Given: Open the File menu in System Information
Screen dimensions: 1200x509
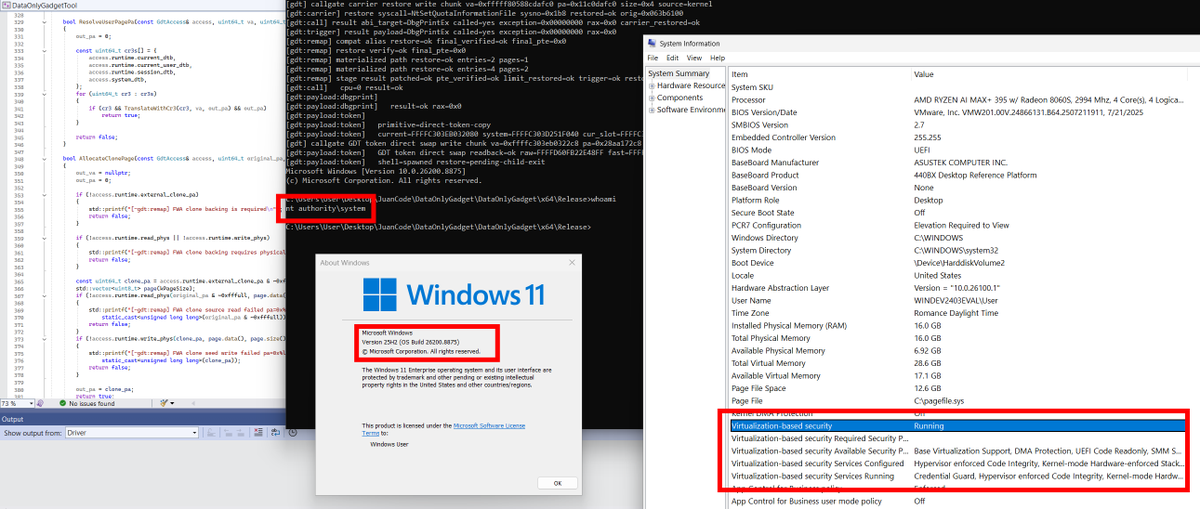Looking at the screenshot, I should point(653,58).
